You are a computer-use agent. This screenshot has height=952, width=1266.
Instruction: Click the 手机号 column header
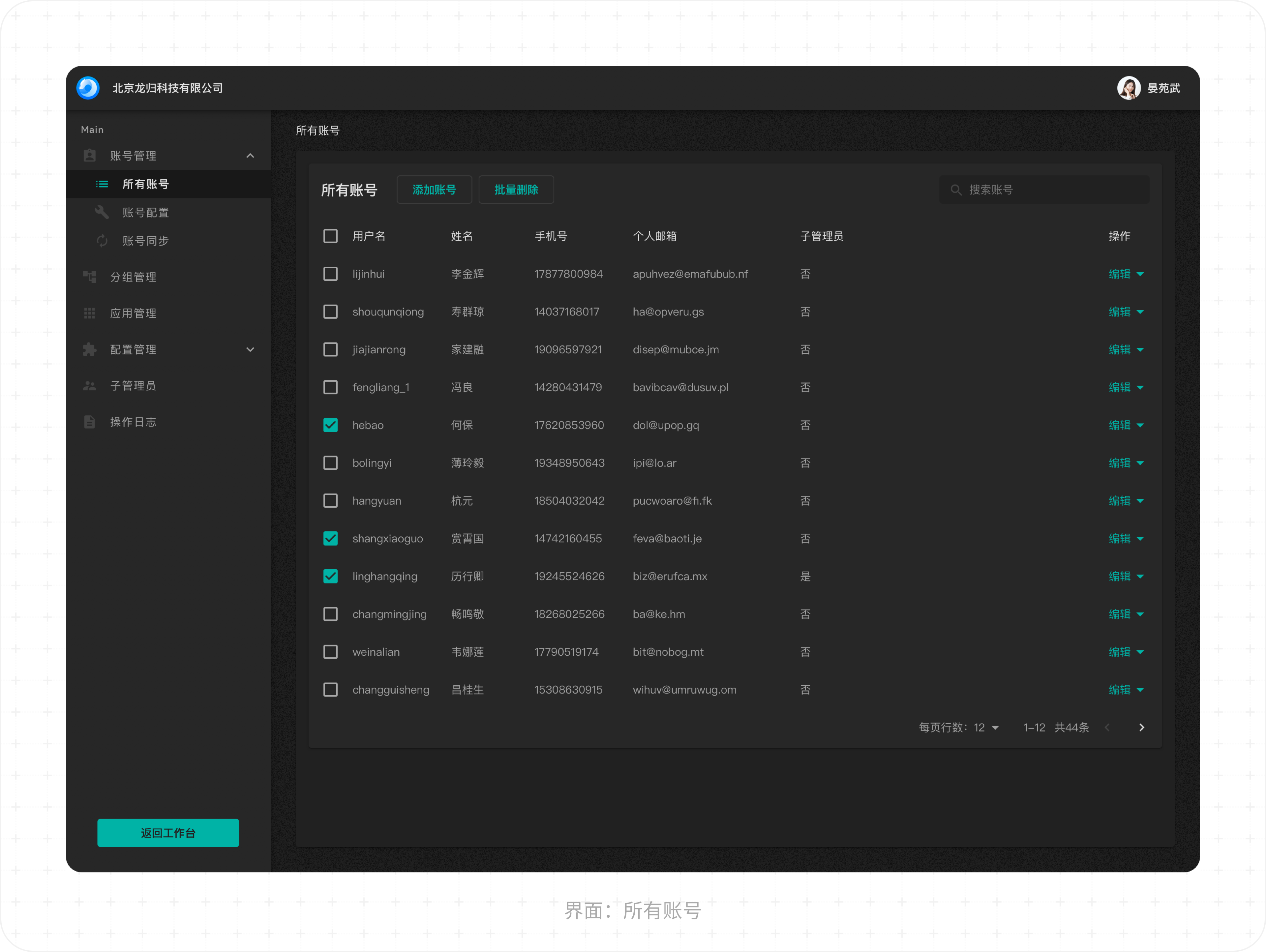[551, 236]
